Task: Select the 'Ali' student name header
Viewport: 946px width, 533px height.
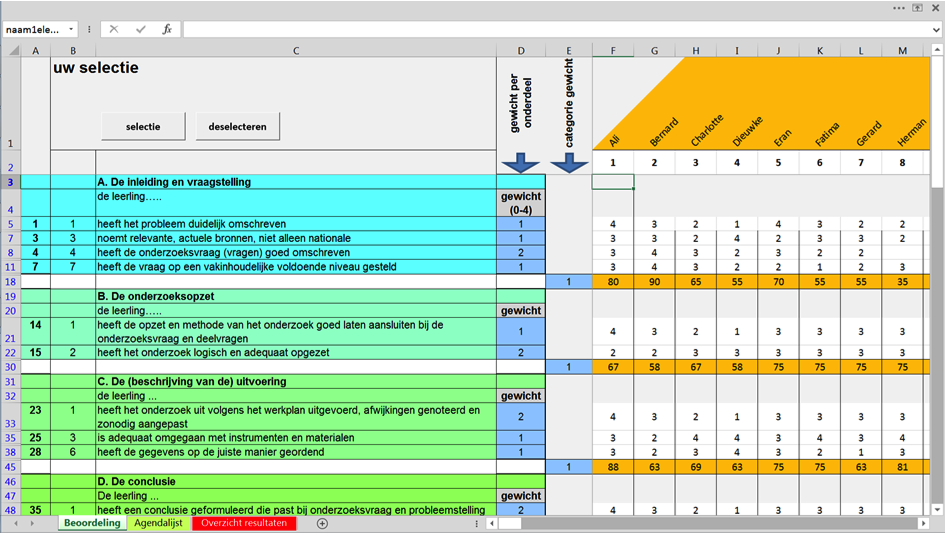Action: tap(614, 141)
